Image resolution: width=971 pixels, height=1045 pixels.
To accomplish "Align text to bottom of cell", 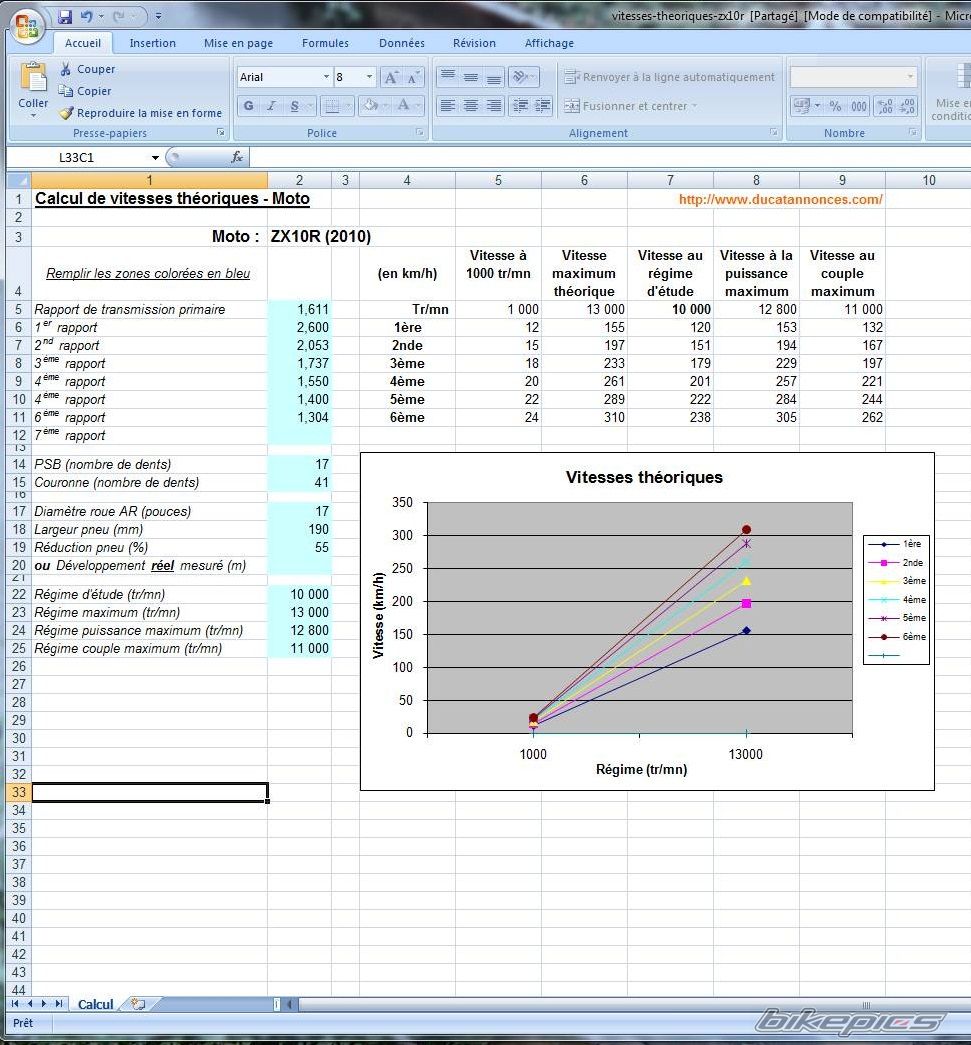I will click(494, 77).
